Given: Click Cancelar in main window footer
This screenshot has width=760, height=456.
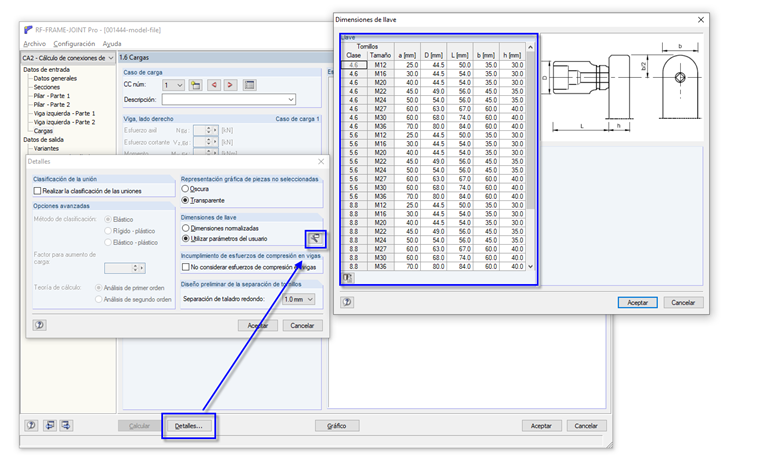Looking at the screenshot, I should click(586, 426).
